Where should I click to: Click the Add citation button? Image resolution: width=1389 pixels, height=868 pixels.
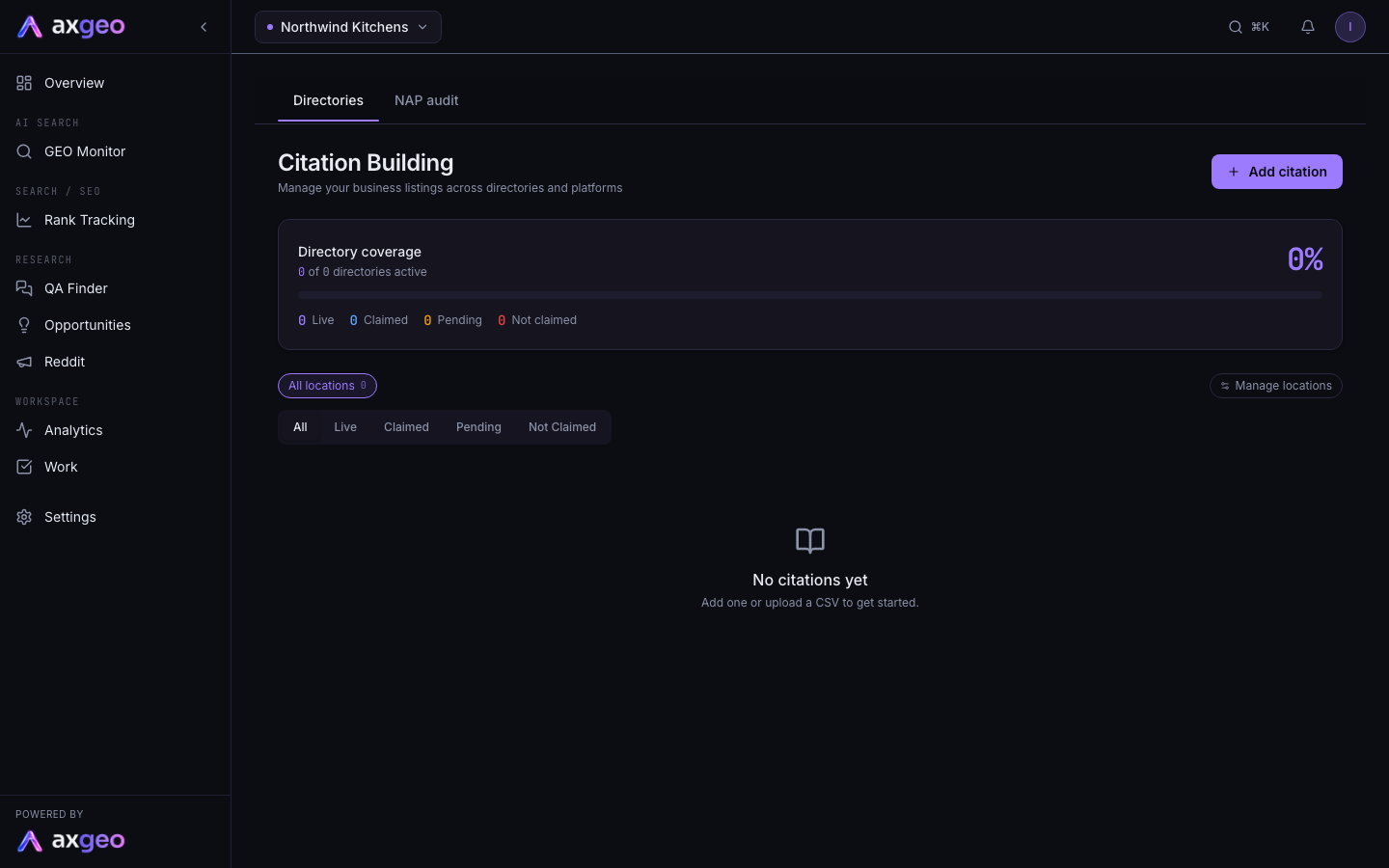(1277, 172)
